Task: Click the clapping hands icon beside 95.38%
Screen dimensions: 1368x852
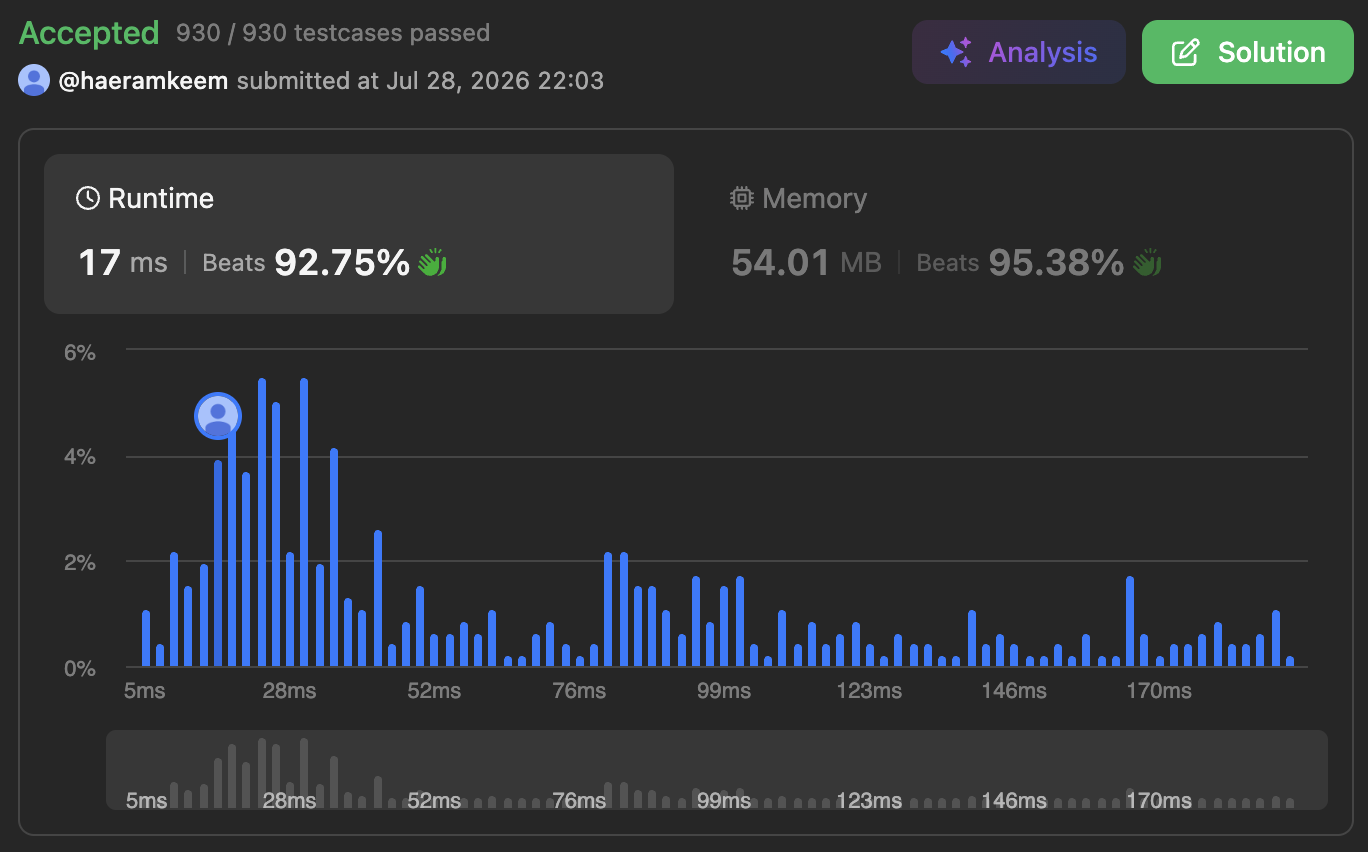Action: (1146, 263)
